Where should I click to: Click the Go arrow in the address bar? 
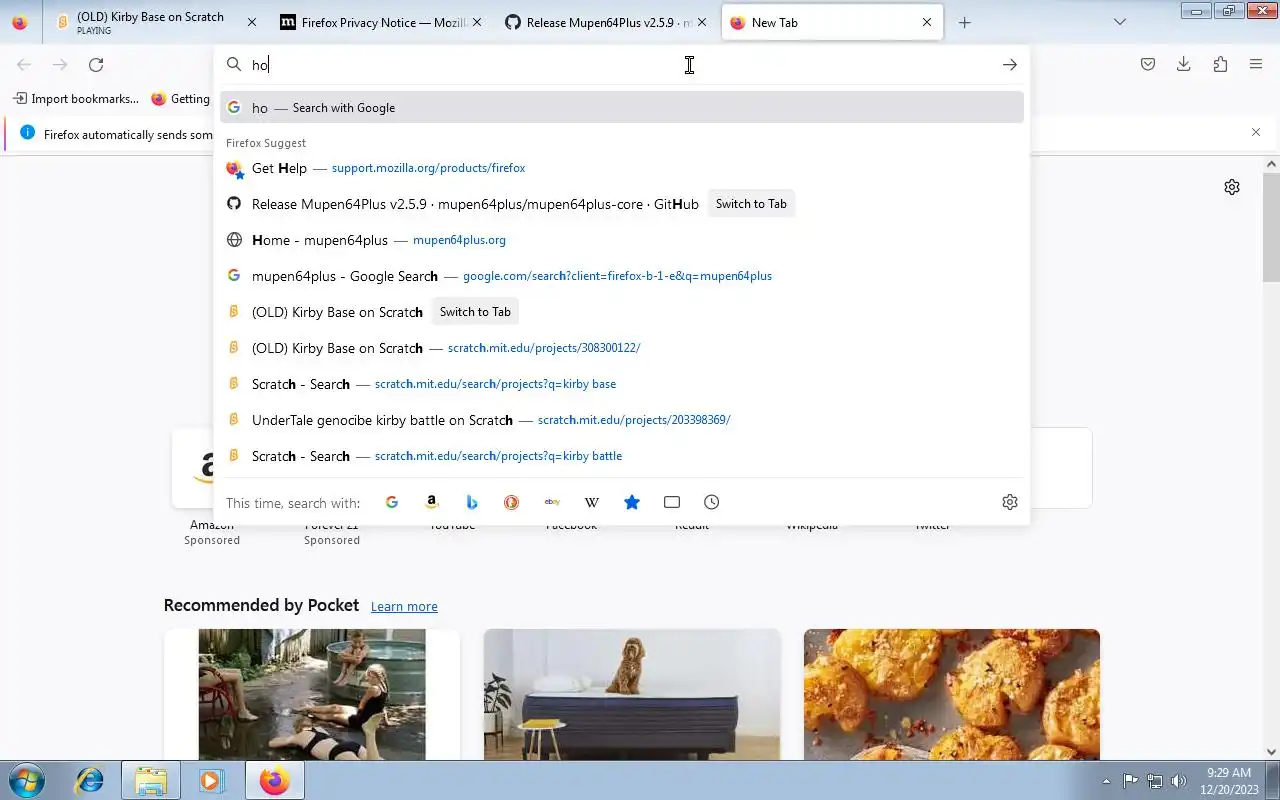(x=1010, y=65)
